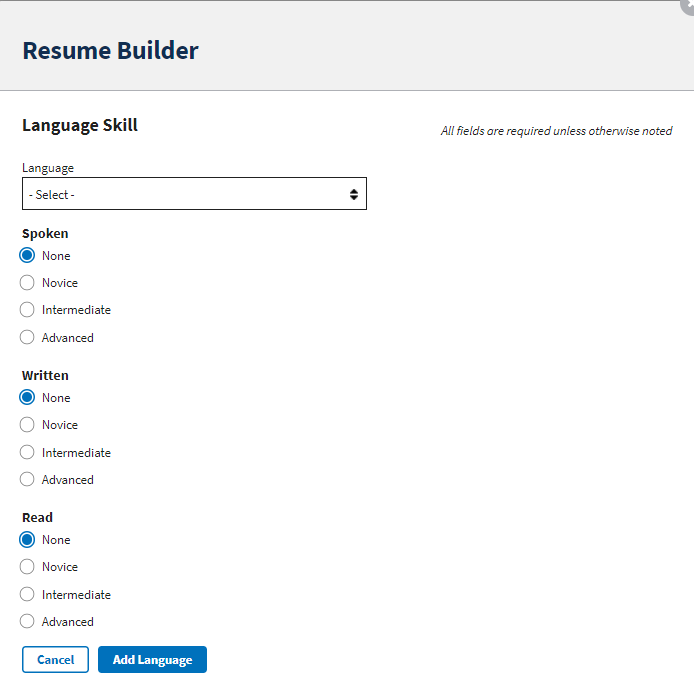Viewport: 694px width, 699px height.
Task: Click the Resume Builder header title
Action: [x=110, y=50]
